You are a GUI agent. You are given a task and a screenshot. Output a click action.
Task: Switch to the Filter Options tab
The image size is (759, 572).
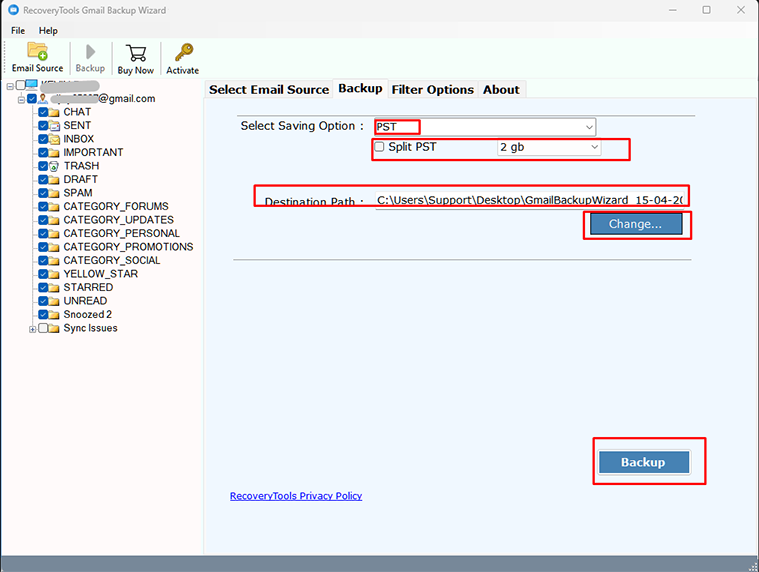(x=433, y=90)
